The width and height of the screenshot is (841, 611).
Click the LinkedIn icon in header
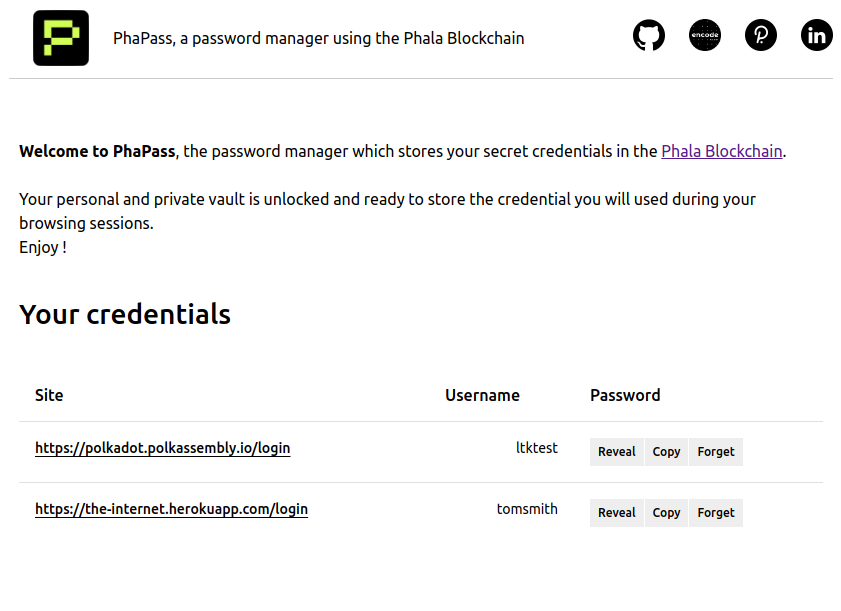point(817,36)
